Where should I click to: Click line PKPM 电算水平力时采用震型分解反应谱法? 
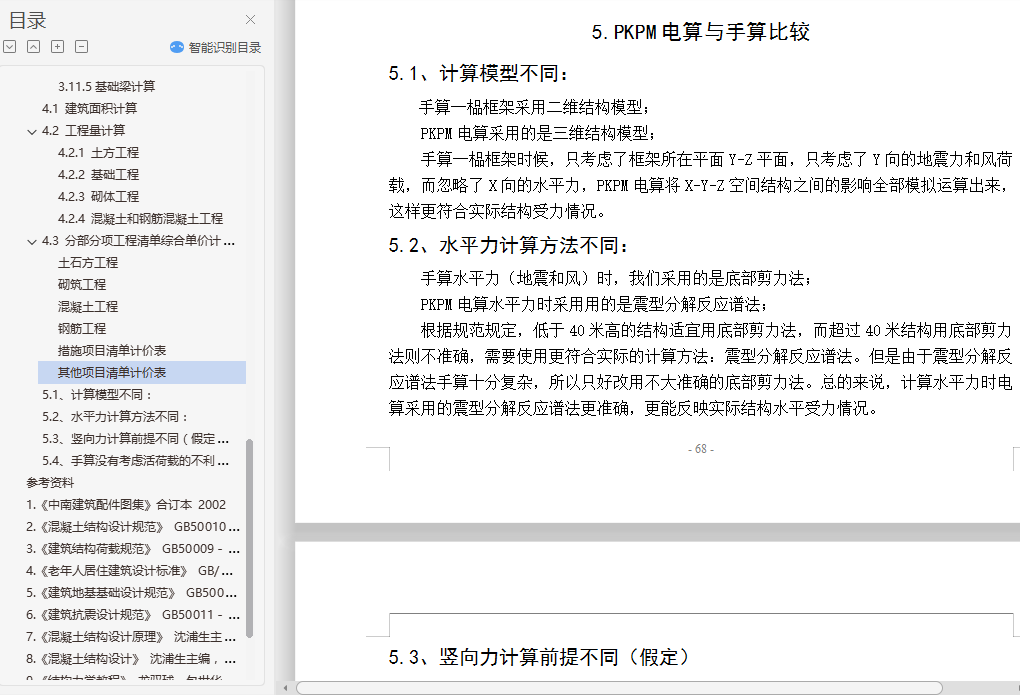(x=594, y=305)
